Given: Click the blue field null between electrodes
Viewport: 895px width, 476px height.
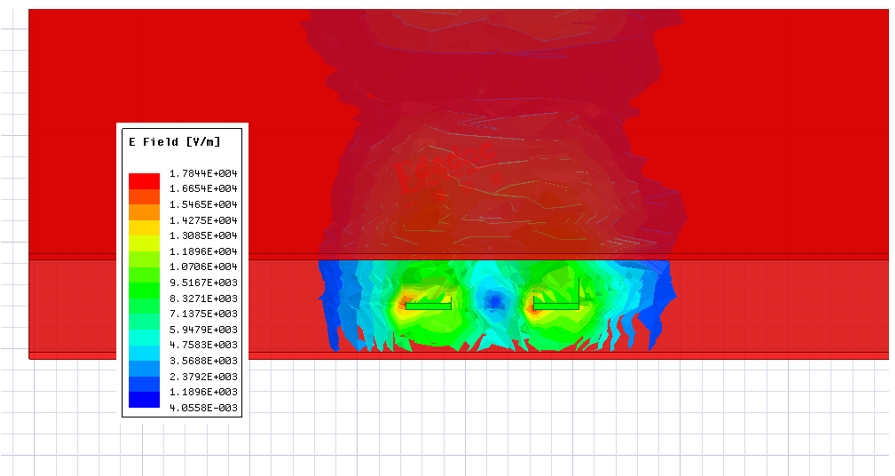Looking at the screenshot, I should tap(492, 301).
